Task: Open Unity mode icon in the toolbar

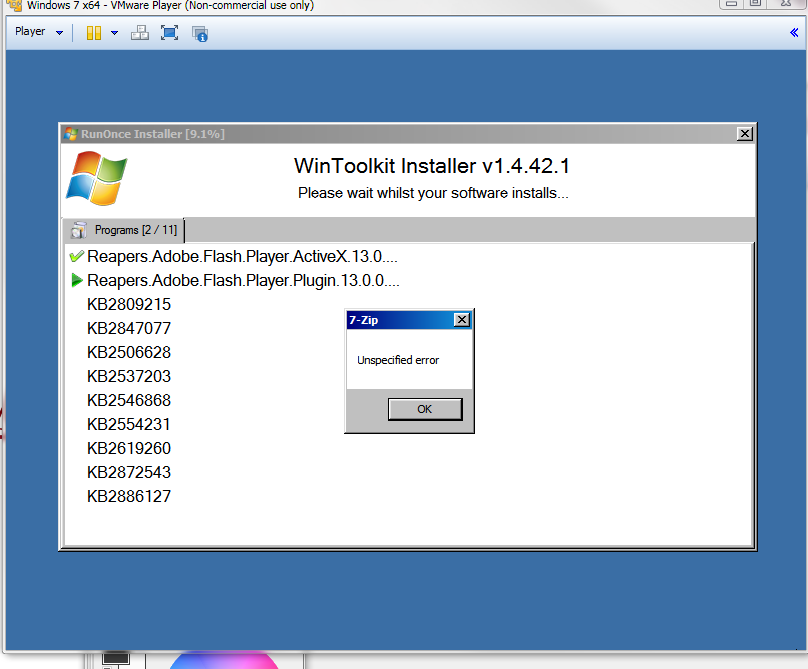Action: (200, 34)
